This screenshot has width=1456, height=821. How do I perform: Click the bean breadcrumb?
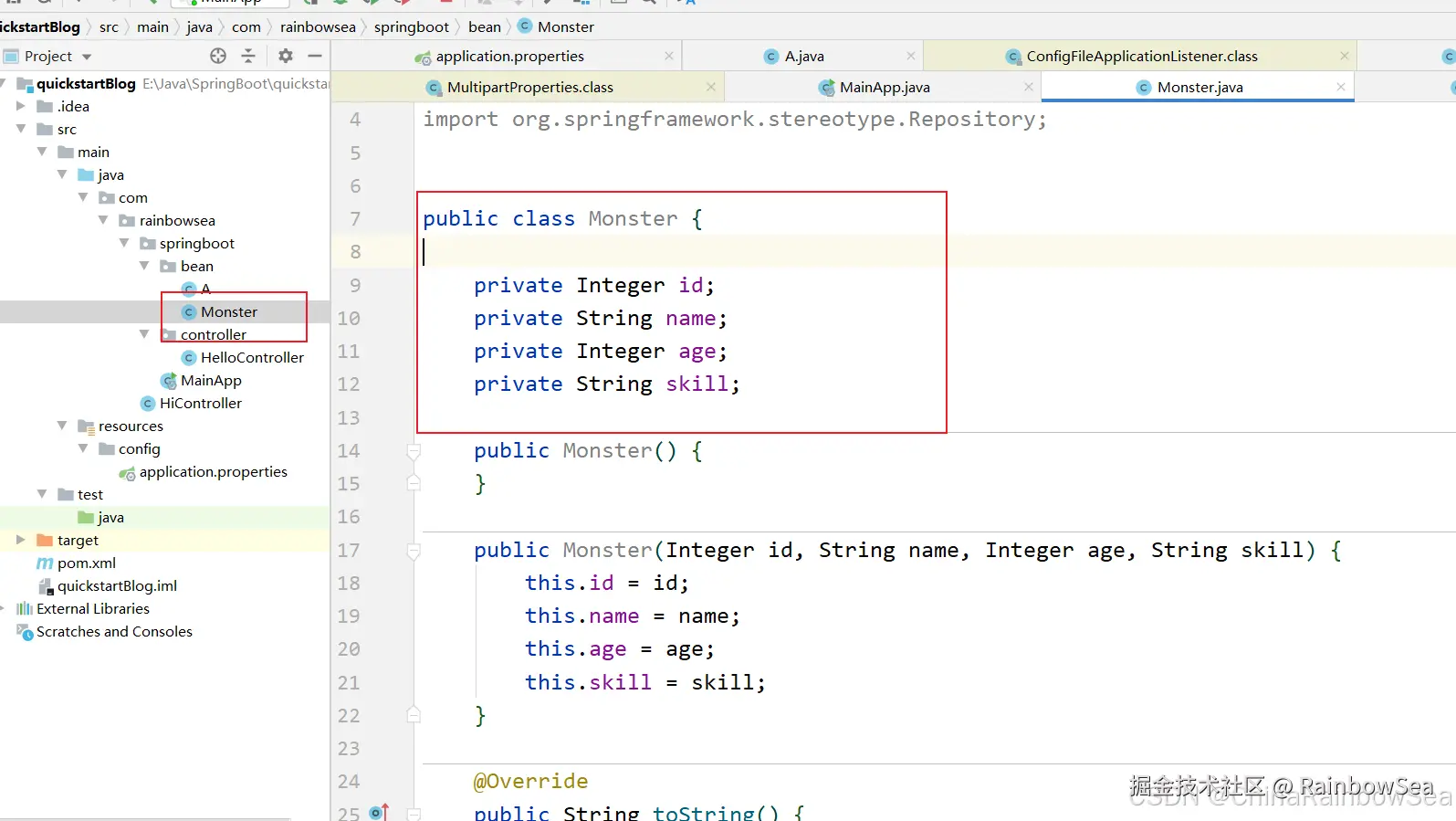(484, 27)
